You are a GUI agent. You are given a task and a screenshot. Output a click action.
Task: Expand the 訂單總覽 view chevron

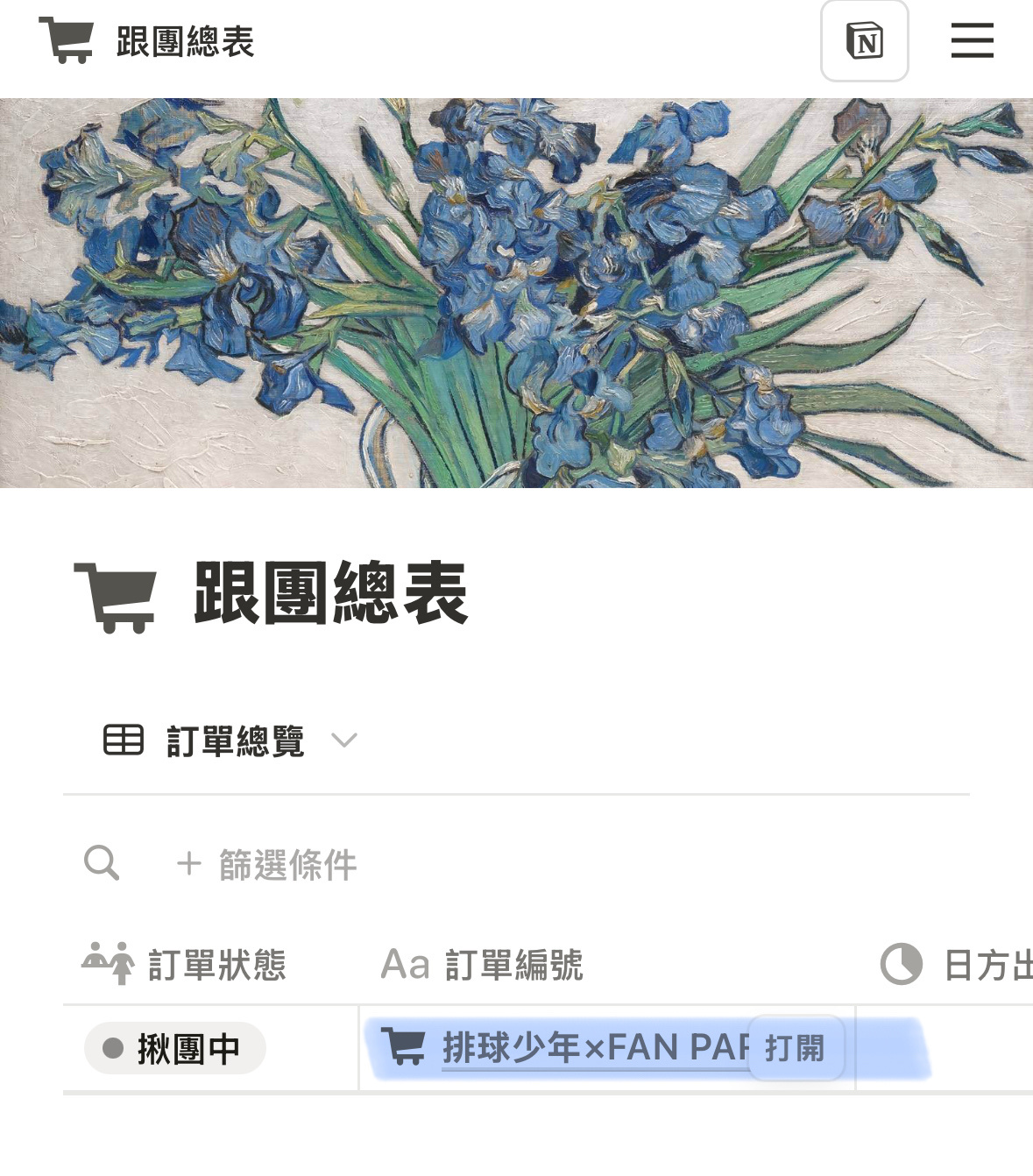point(344,740)
